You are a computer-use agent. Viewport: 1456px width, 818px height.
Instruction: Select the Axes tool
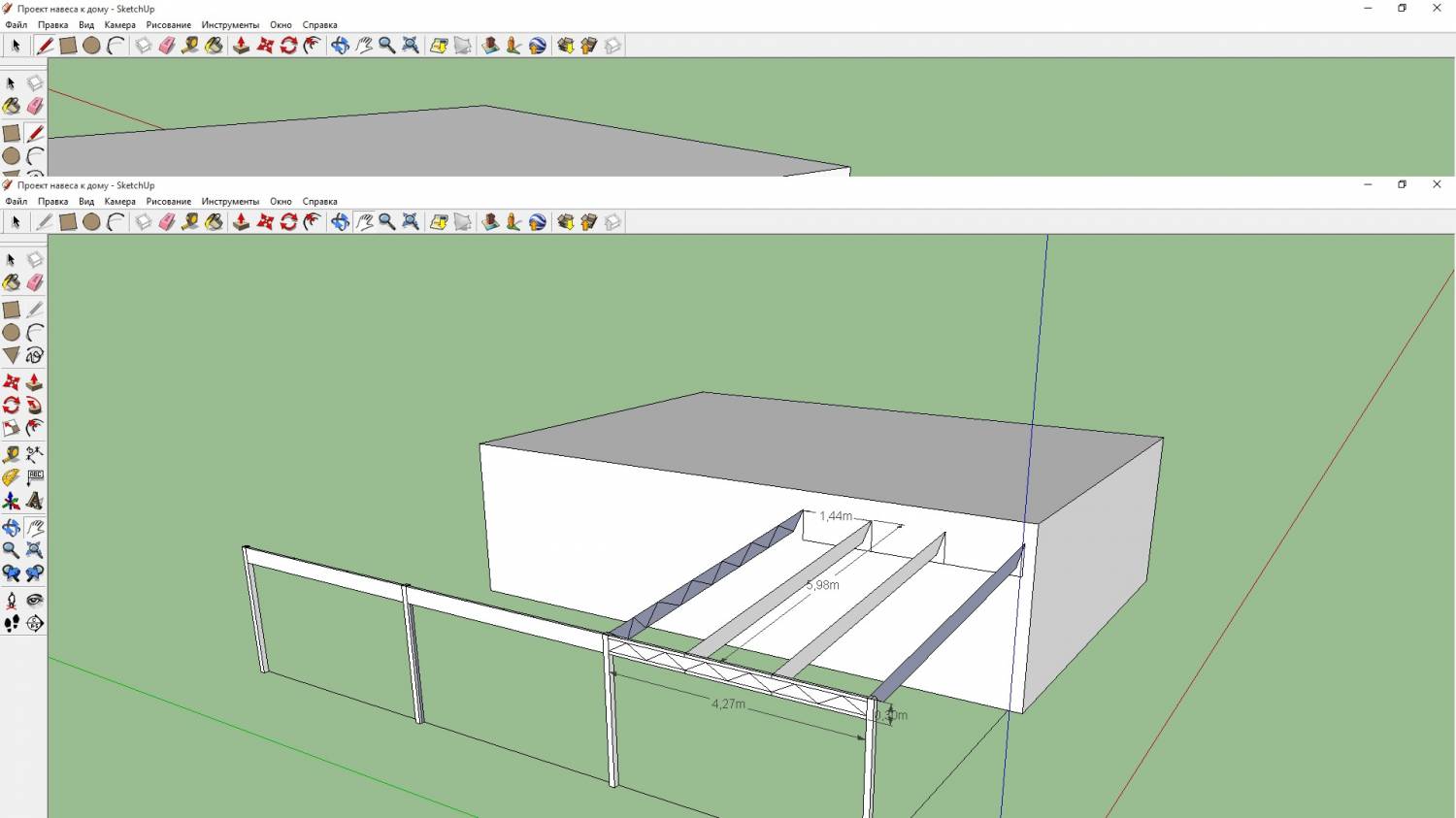[12, 501]
